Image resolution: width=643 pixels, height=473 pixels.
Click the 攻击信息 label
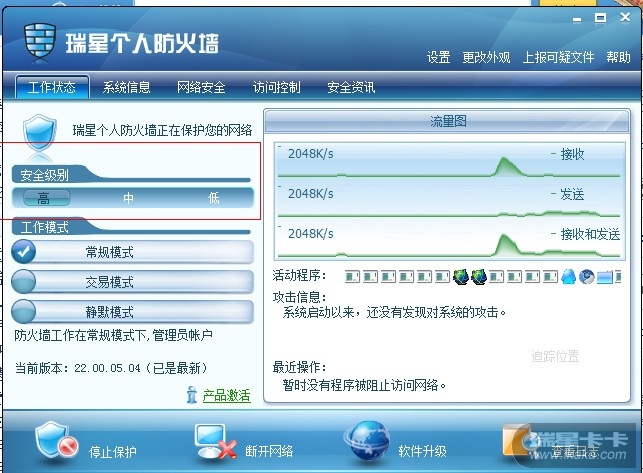(299, 297)
